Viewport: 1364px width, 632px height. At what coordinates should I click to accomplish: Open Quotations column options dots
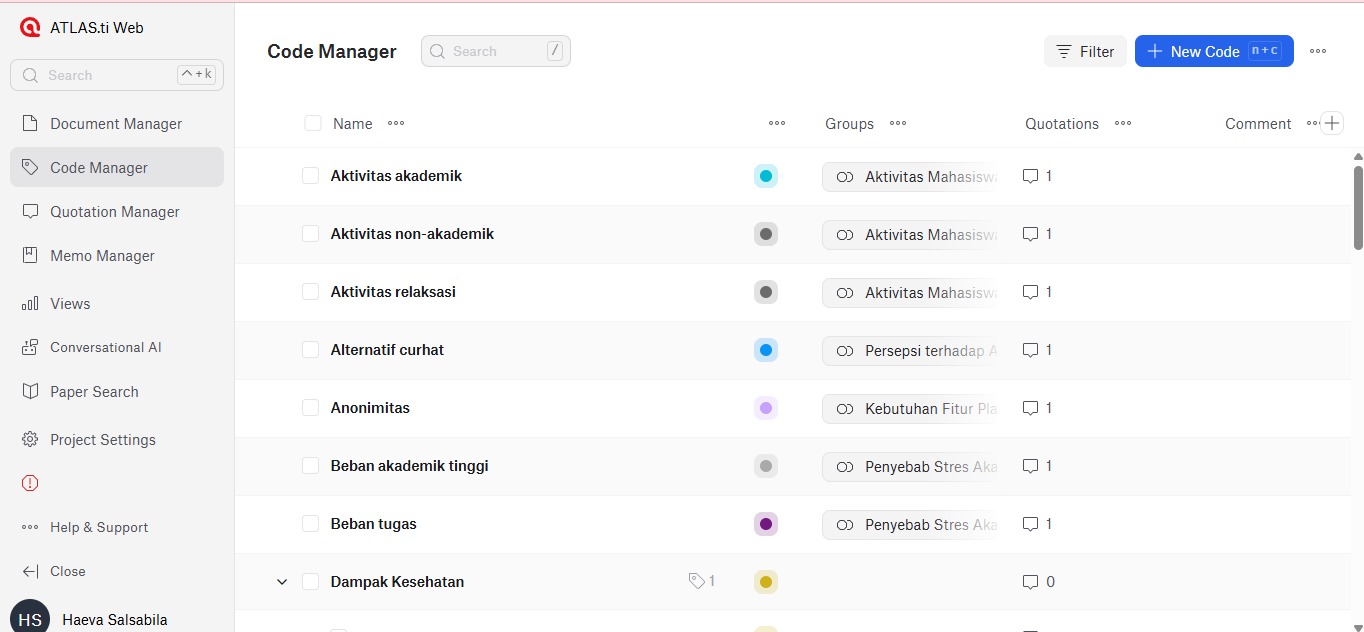[x=1123, y=124]
